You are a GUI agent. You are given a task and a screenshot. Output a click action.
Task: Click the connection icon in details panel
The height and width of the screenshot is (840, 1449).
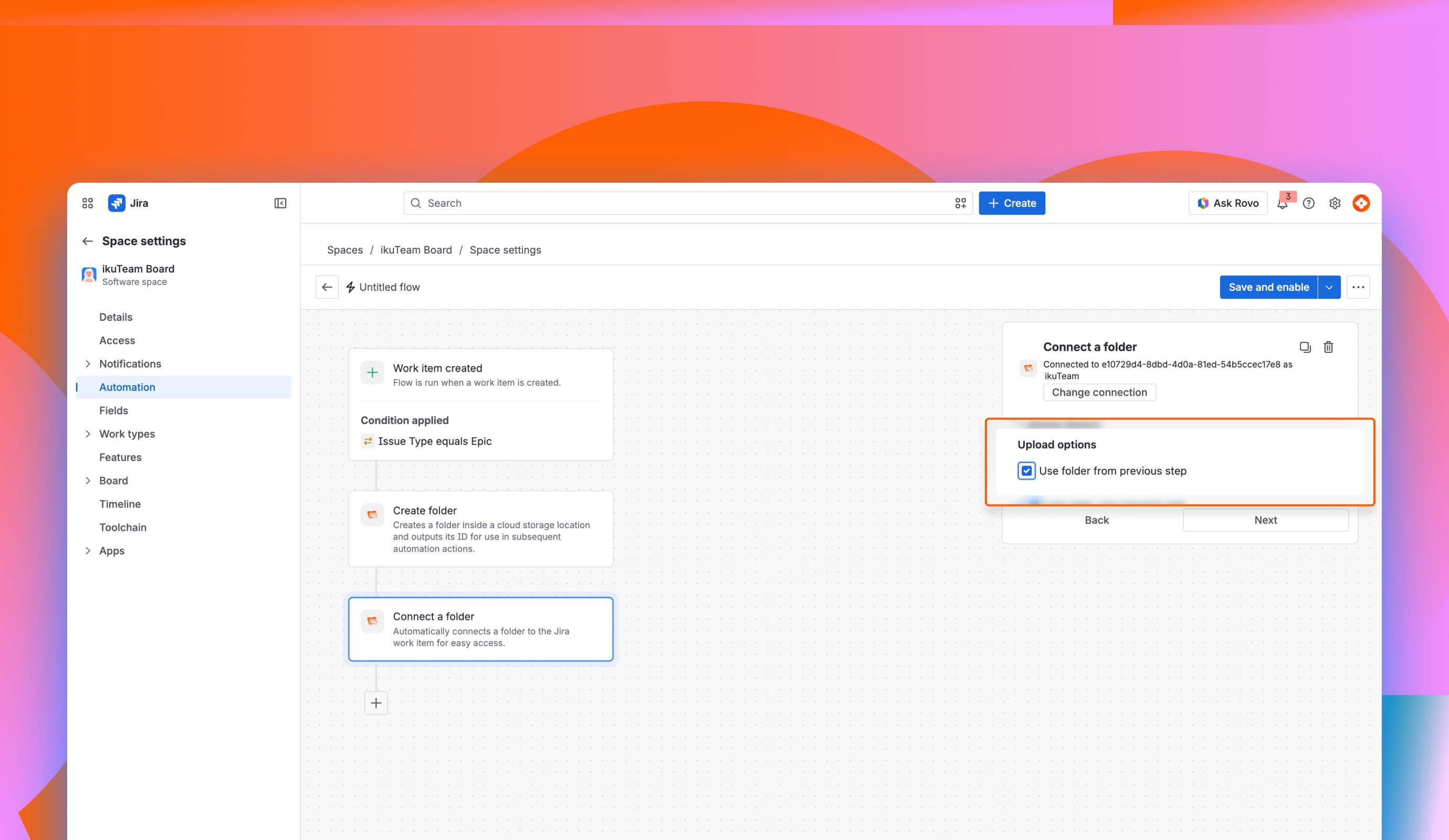pos(1028,368)
